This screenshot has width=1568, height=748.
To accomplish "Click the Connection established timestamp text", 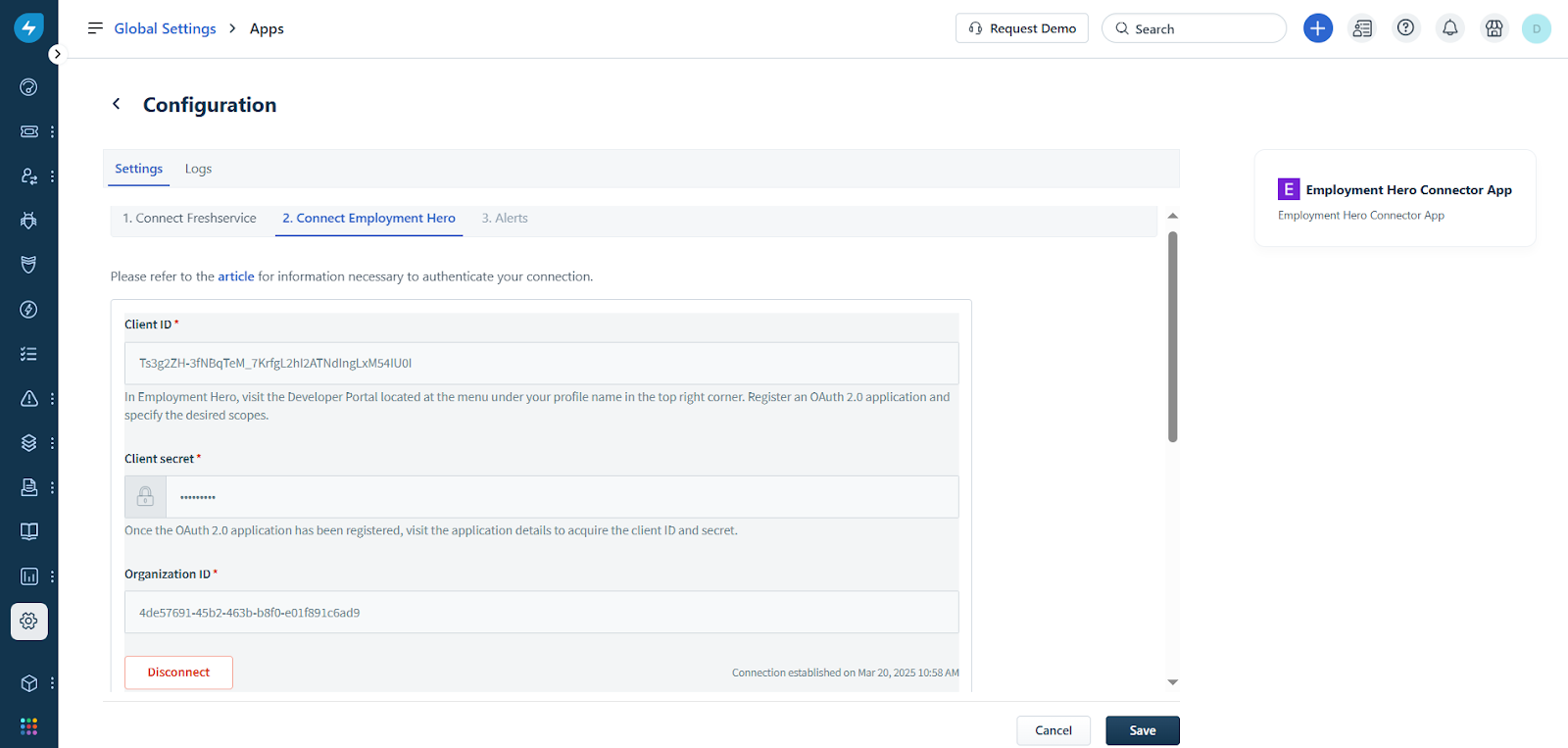I will click(846, 673).
